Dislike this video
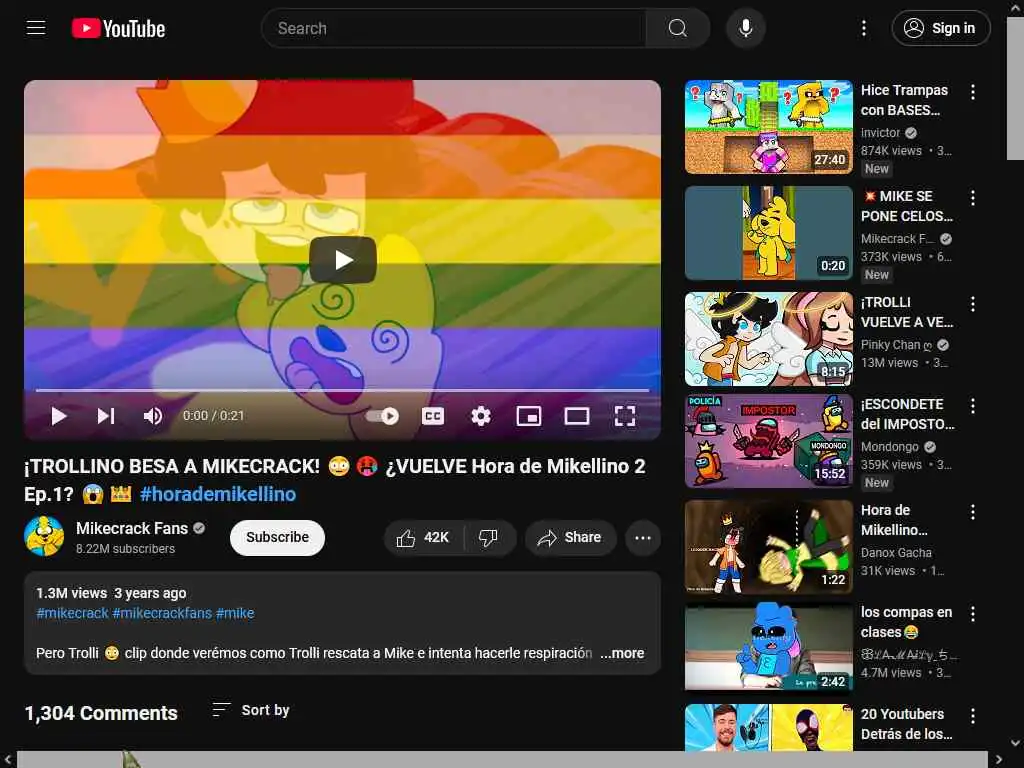Screen dimensions: 1024x768 click(488, 537)
